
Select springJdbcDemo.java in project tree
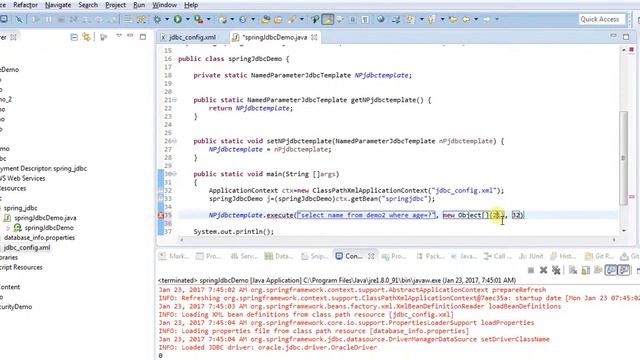[45, 218]
